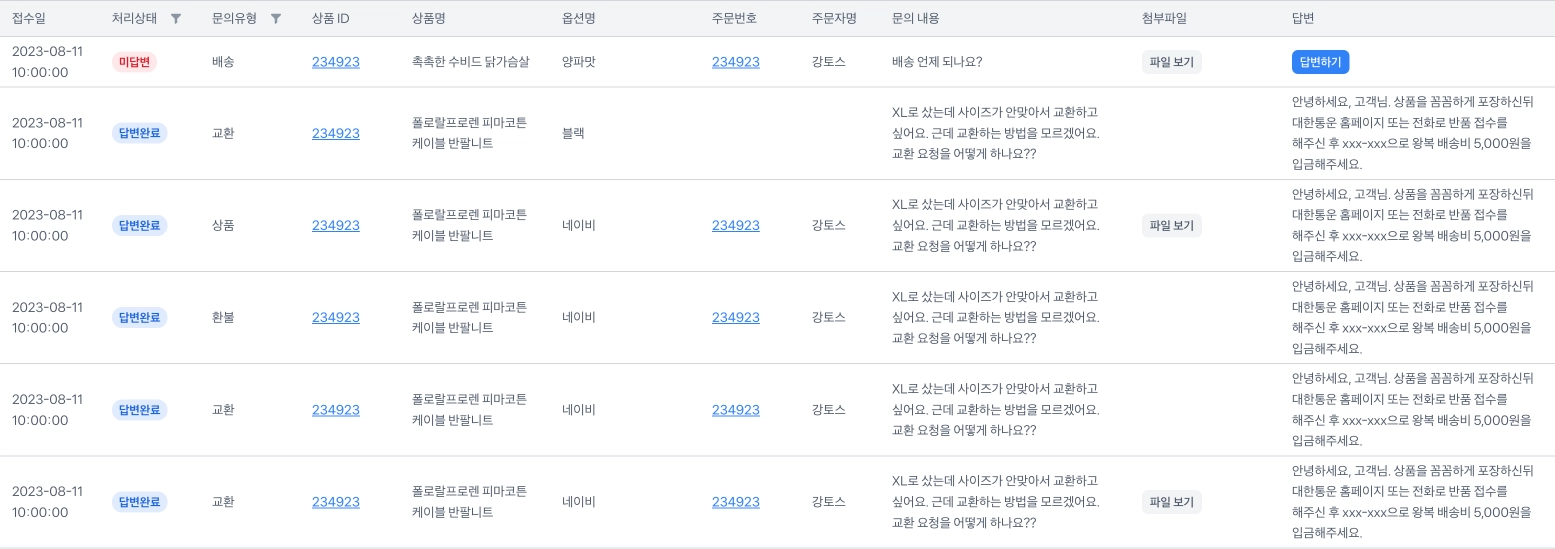Open product ID link for 촉촉한 수비드 닭가슴살
Screen dimensions: 1555x549
click(x=336, y=62)
